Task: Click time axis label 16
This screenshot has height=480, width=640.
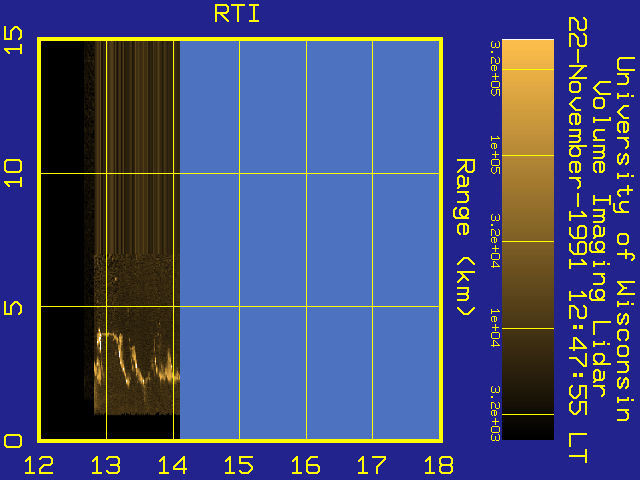Action: 305,465
